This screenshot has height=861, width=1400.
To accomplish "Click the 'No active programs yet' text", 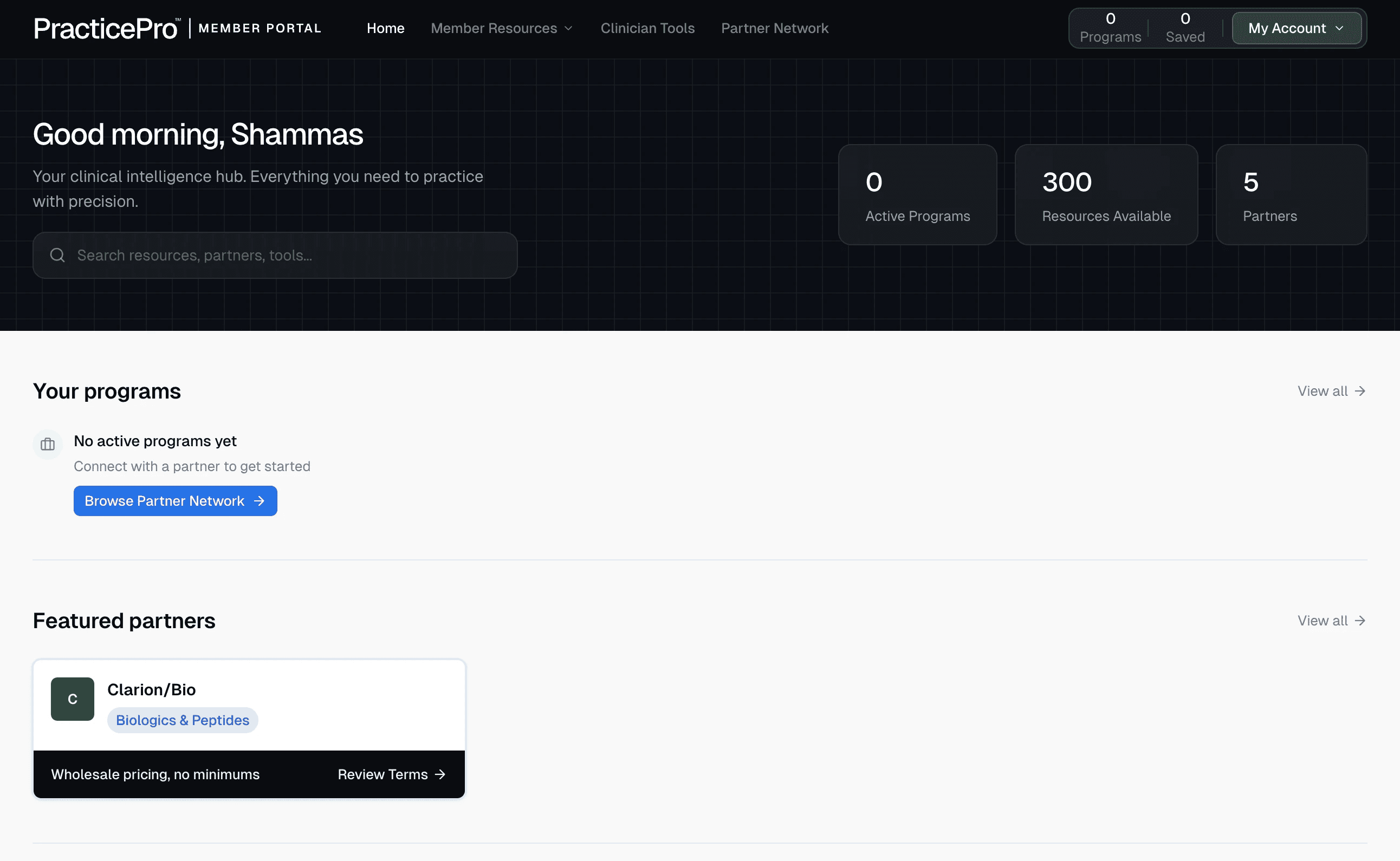I will tap(155, 441).
